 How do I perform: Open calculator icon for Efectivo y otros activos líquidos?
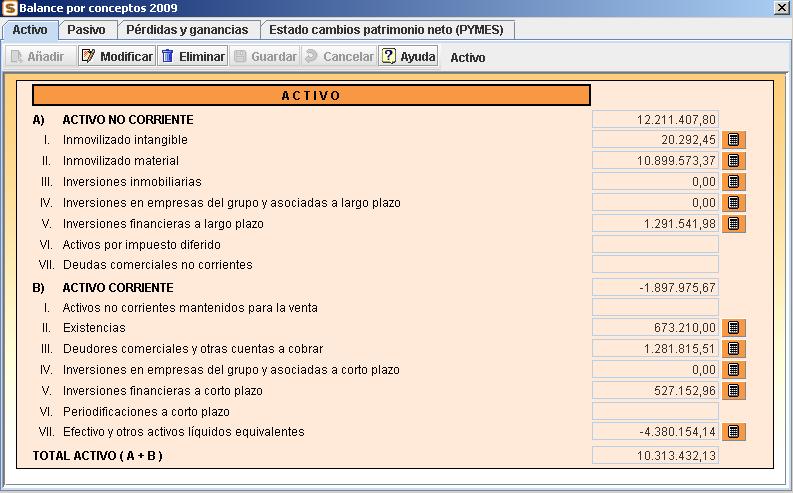point(734,432)
